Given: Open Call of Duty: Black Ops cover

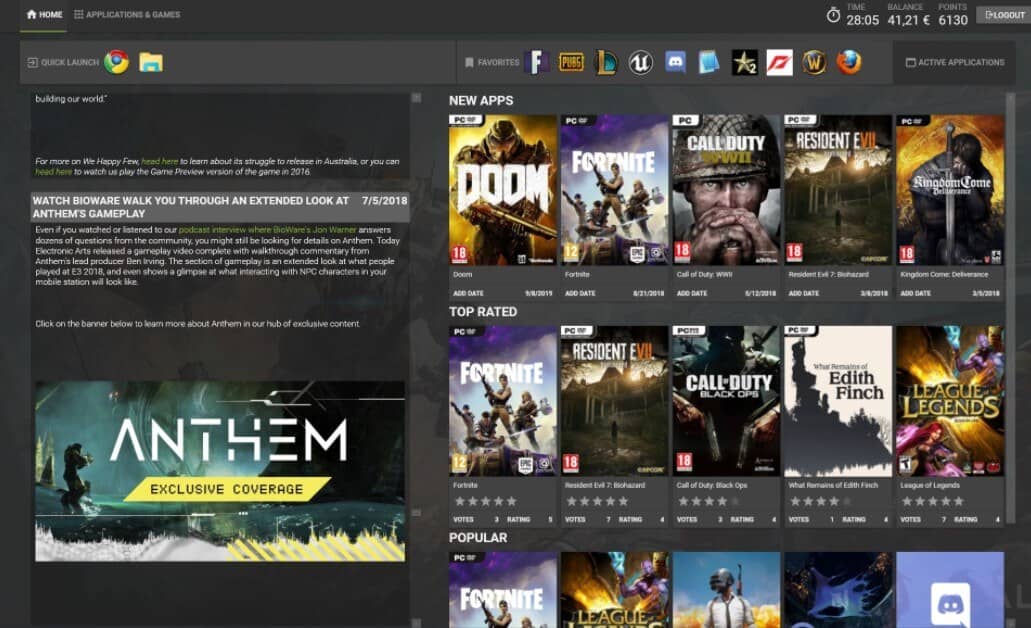Looking at the screenshot, I should 726,401.
